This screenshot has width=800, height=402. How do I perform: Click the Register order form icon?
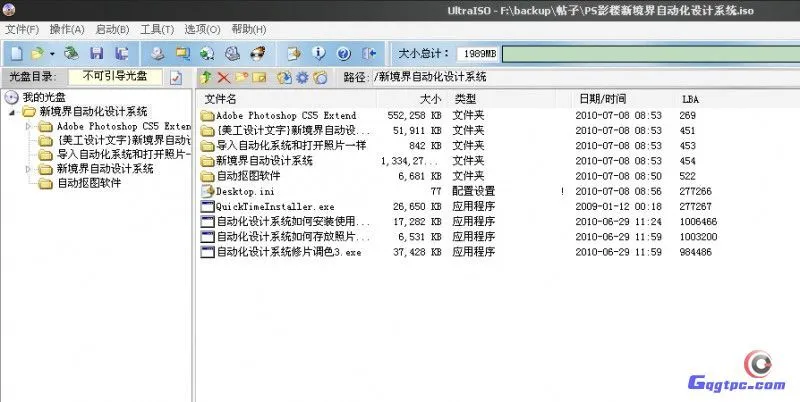point(294,53)
